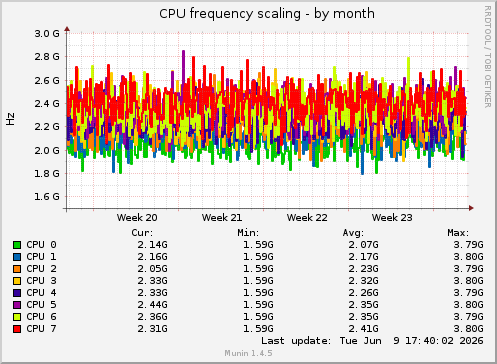Image resolution: width=497 pixels, height=364 pixels.
Task: Click the 'Max:' column header
Action: (458, 233)
